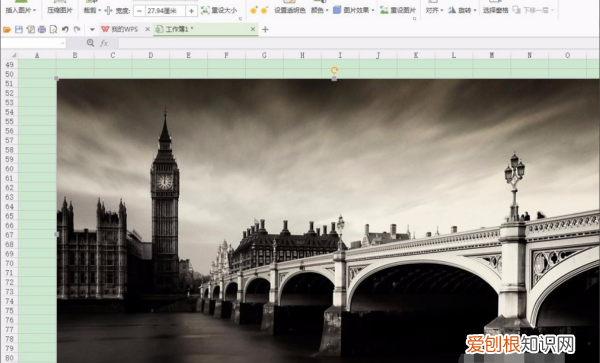Click the print icon
The image size is (600, 363).
(42, 29)
